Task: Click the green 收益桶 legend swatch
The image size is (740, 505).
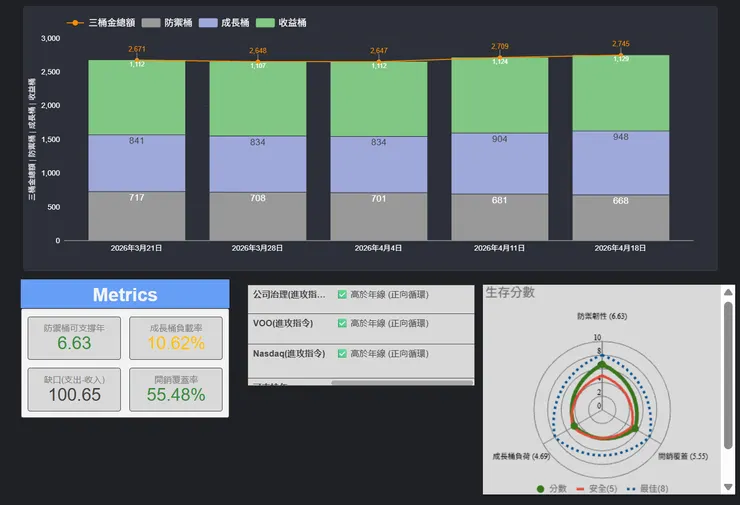Action: click(265, 23)
